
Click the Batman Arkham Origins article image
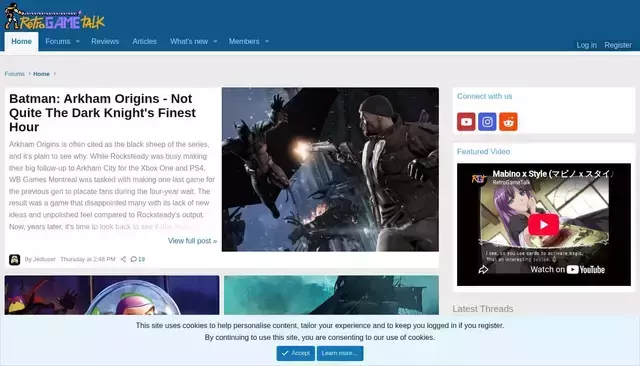pos(330,169)
